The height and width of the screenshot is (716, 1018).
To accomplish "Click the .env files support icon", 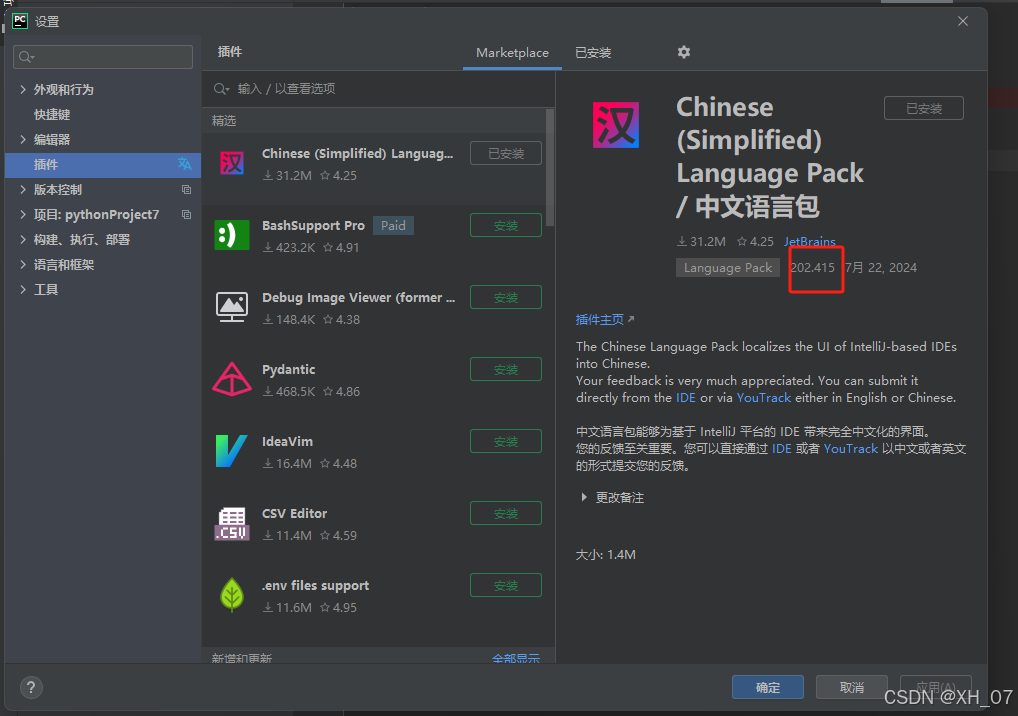I will [x=232, y=595].
